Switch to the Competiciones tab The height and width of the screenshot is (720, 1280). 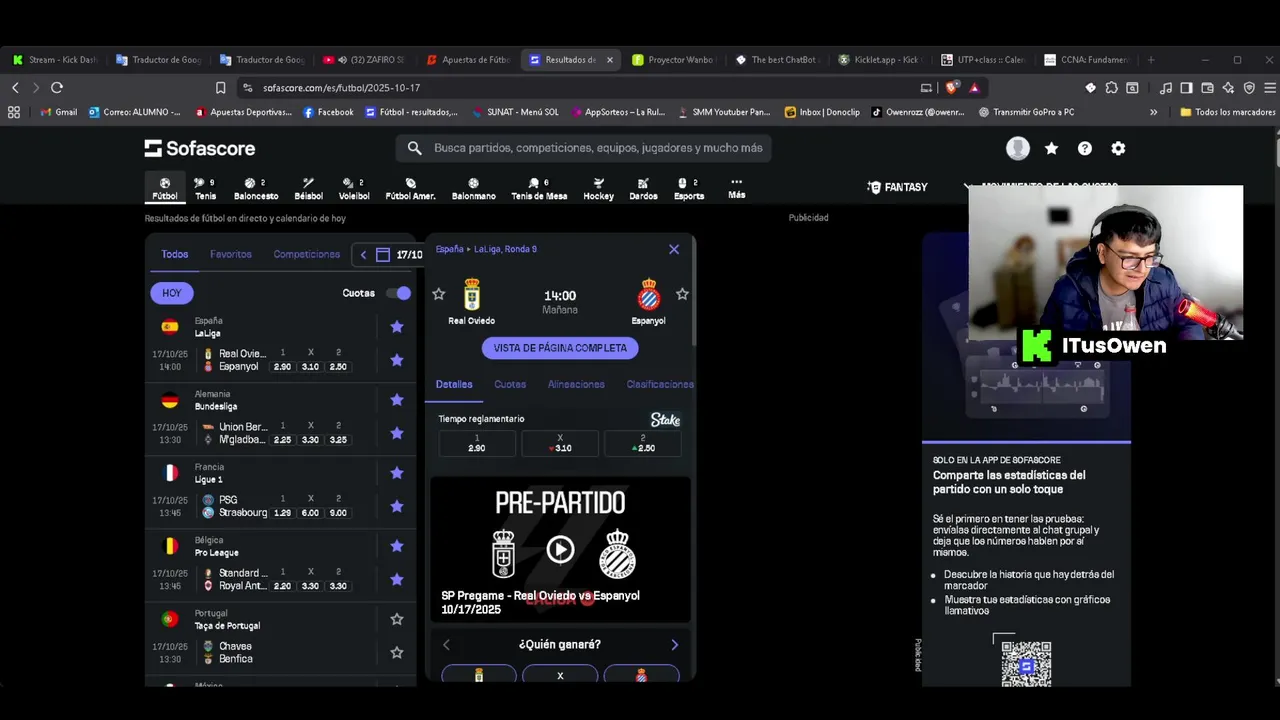pyautogui.click(x=307, y=254)
